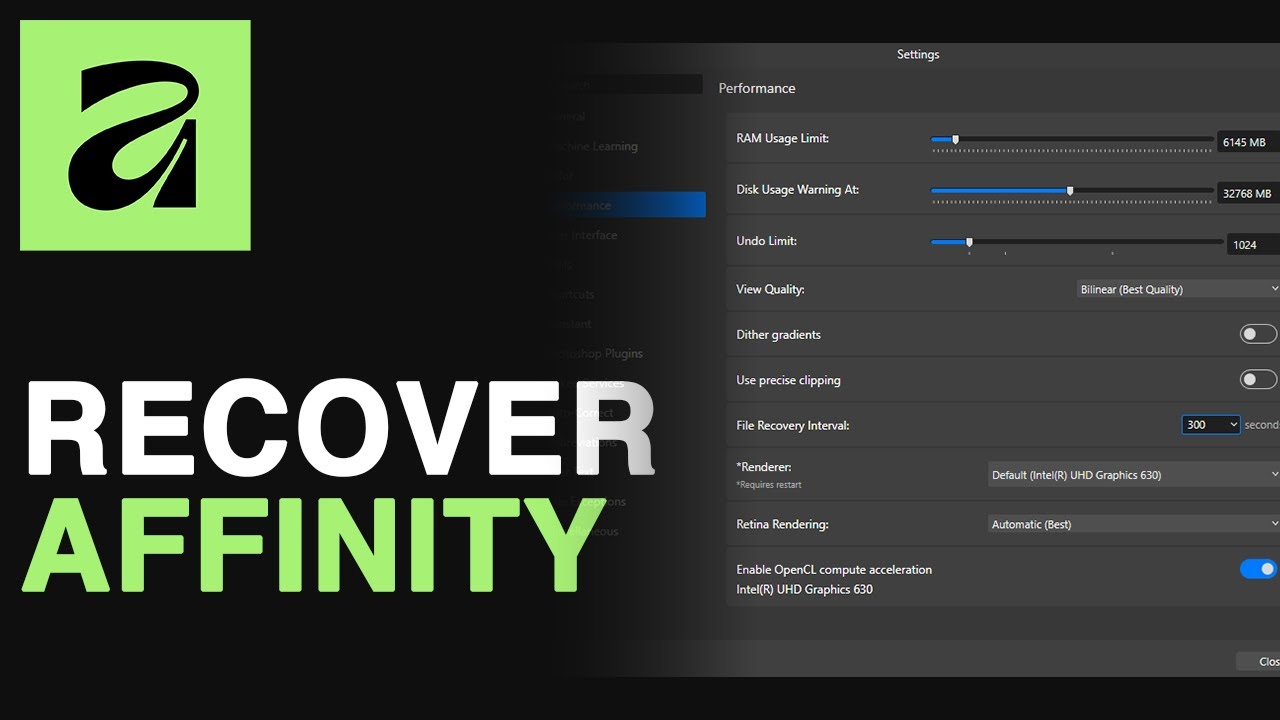The height and width of the screenshot is (720, 1280).
Task: Click the "RAM Usage Limit:" label
Action: coord(783,138)
